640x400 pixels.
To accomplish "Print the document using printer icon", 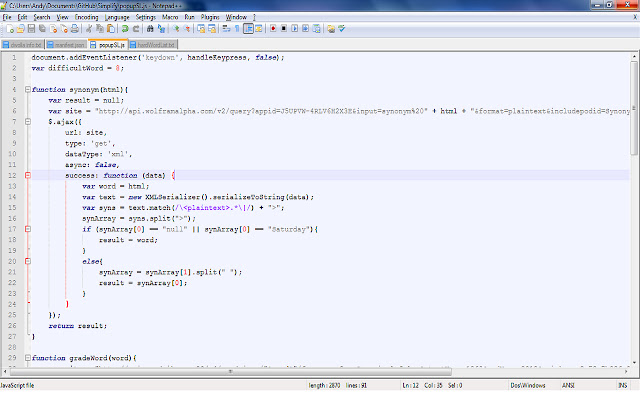I will pyautogui.click(x=75, y=29).
